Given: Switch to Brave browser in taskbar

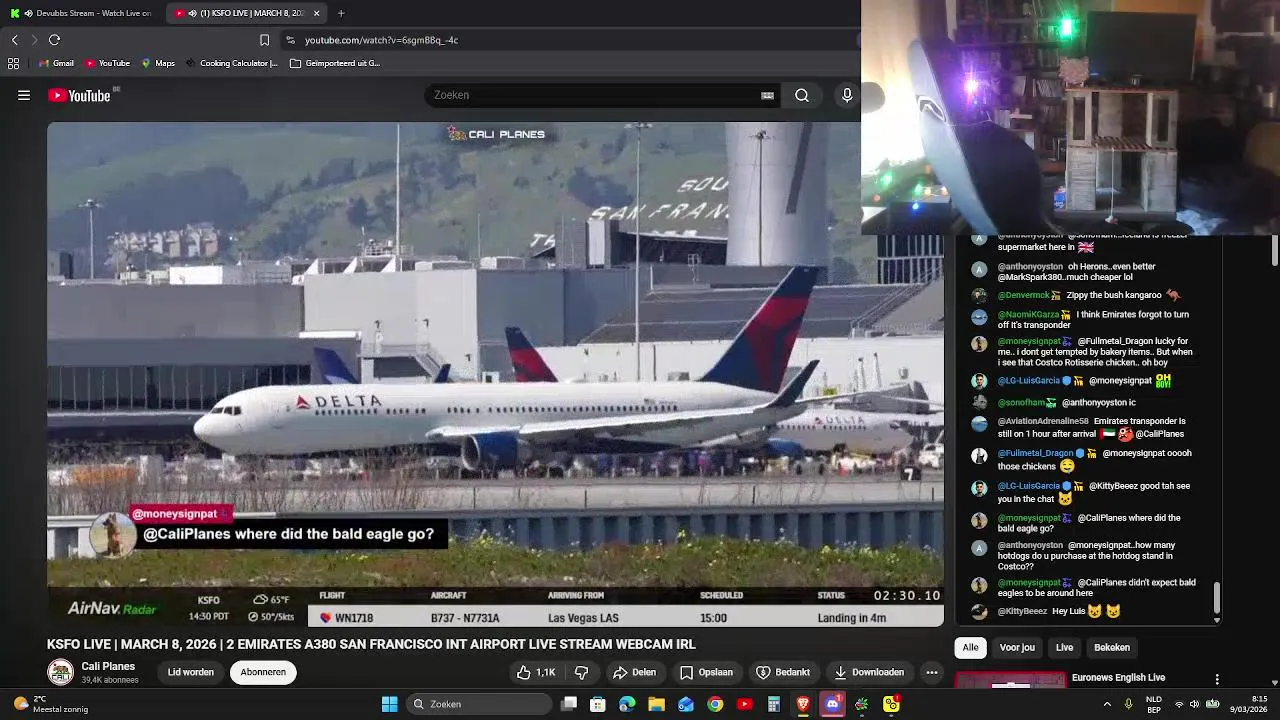Looking at the screenshot, I should coord(803,704).
